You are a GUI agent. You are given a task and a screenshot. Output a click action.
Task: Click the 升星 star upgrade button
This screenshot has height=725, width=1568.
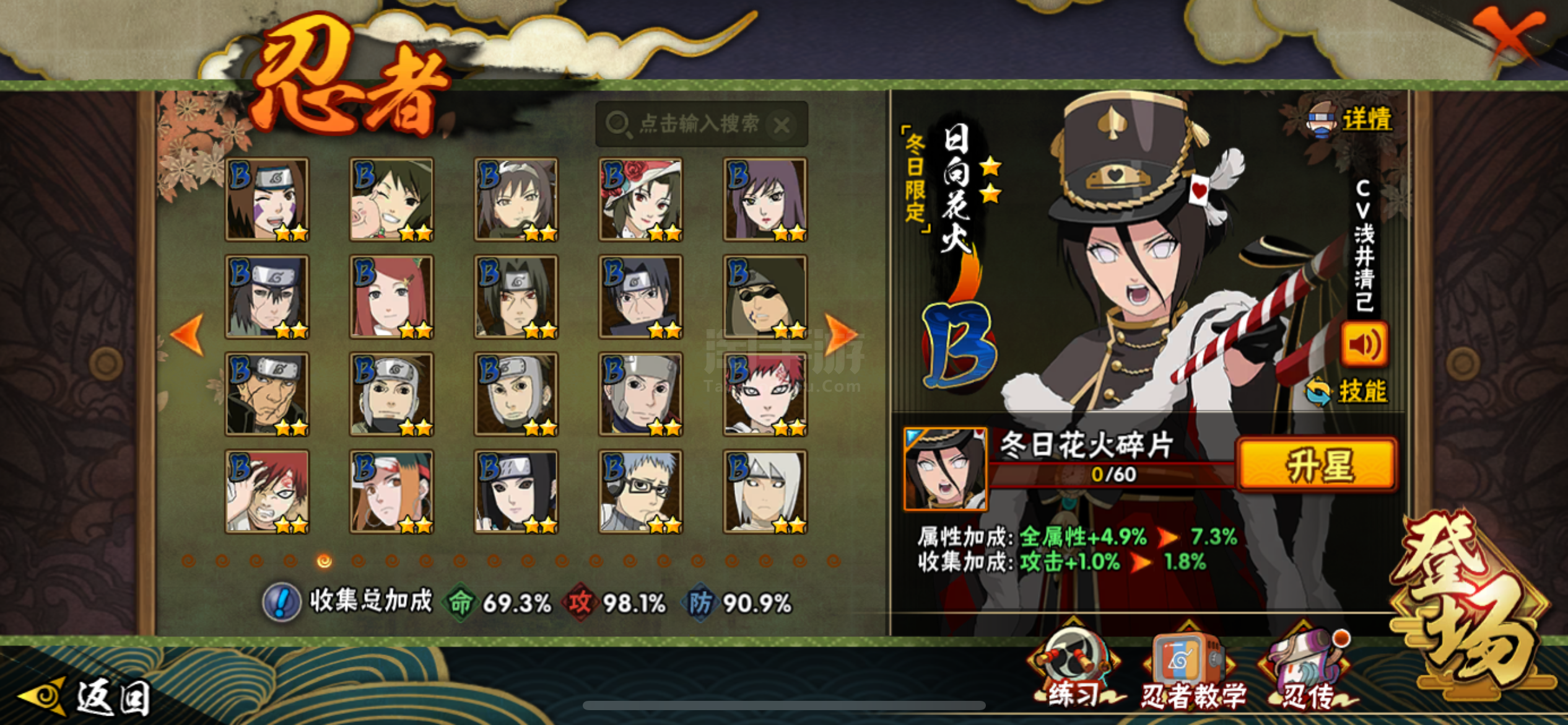[x=1317, y=465]
